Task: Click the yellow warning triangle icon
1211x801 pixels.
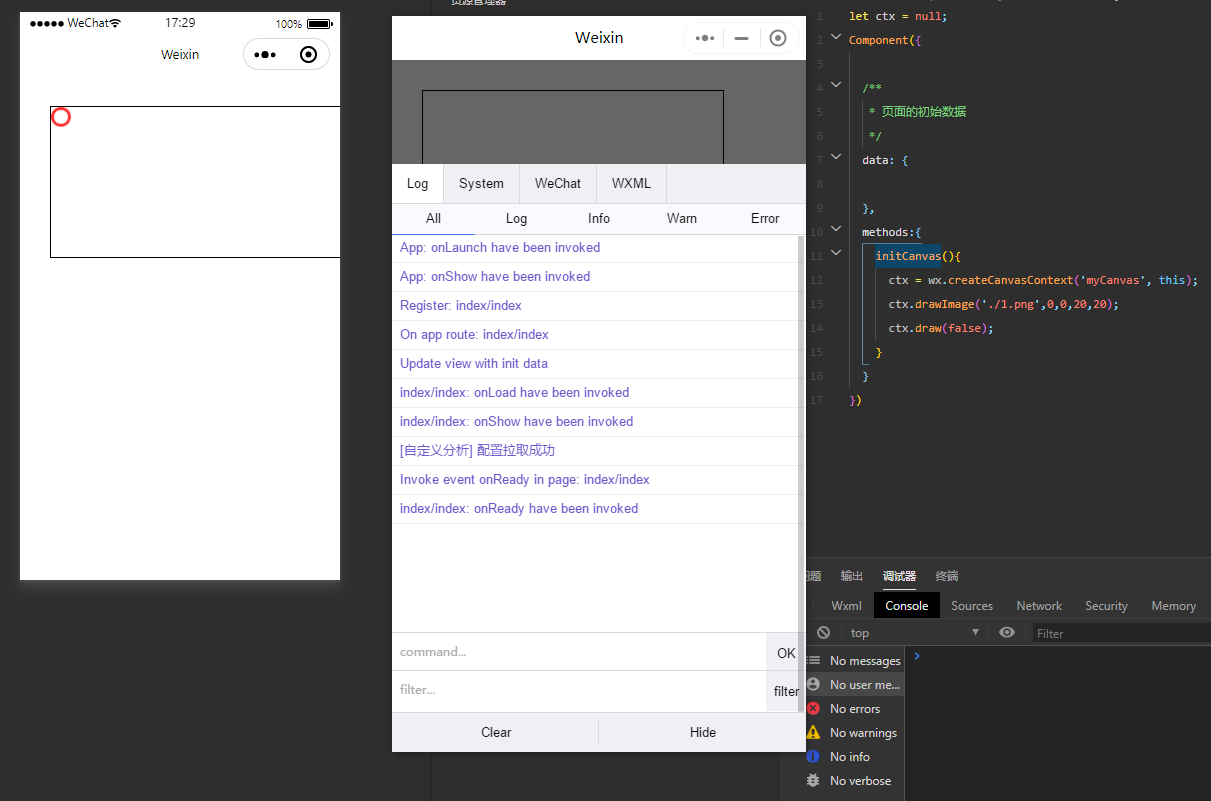Action: tap(813, 732)
